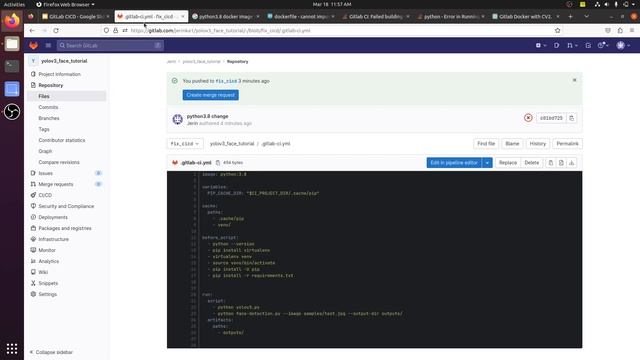Click the Security and Compliance shield icon

tap(33, 206)
